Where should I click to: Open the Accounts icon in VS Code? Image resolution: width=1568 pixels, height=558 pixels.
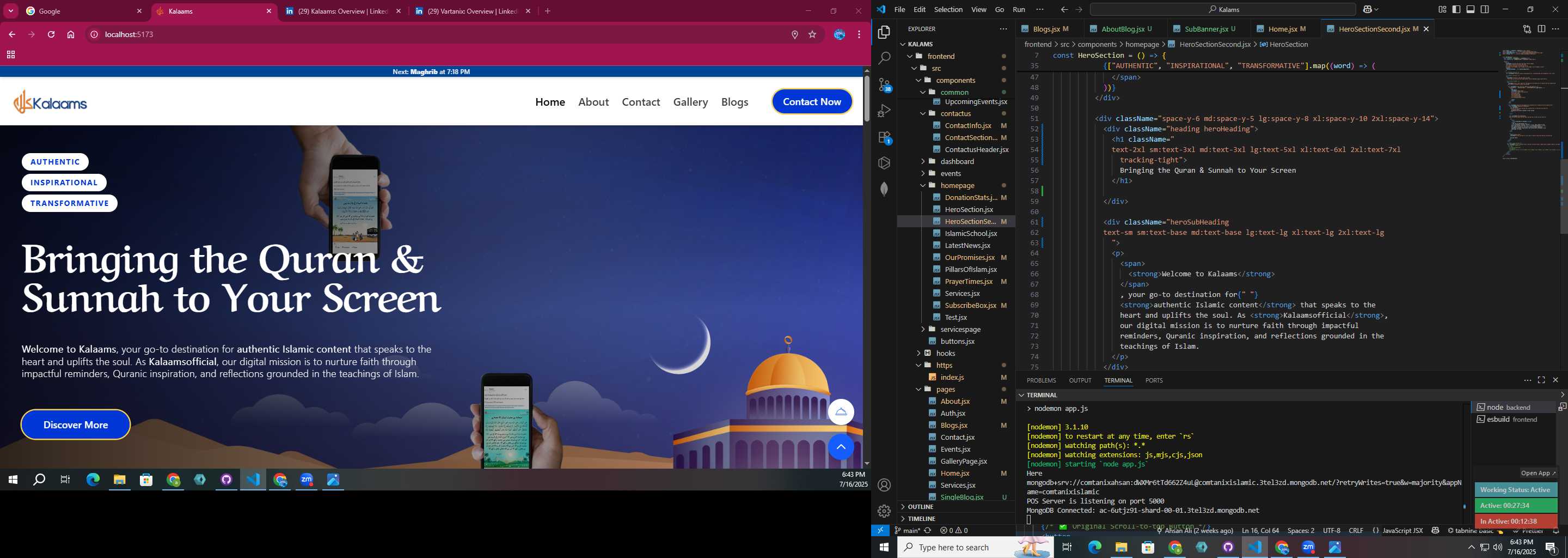coord(884,485)
